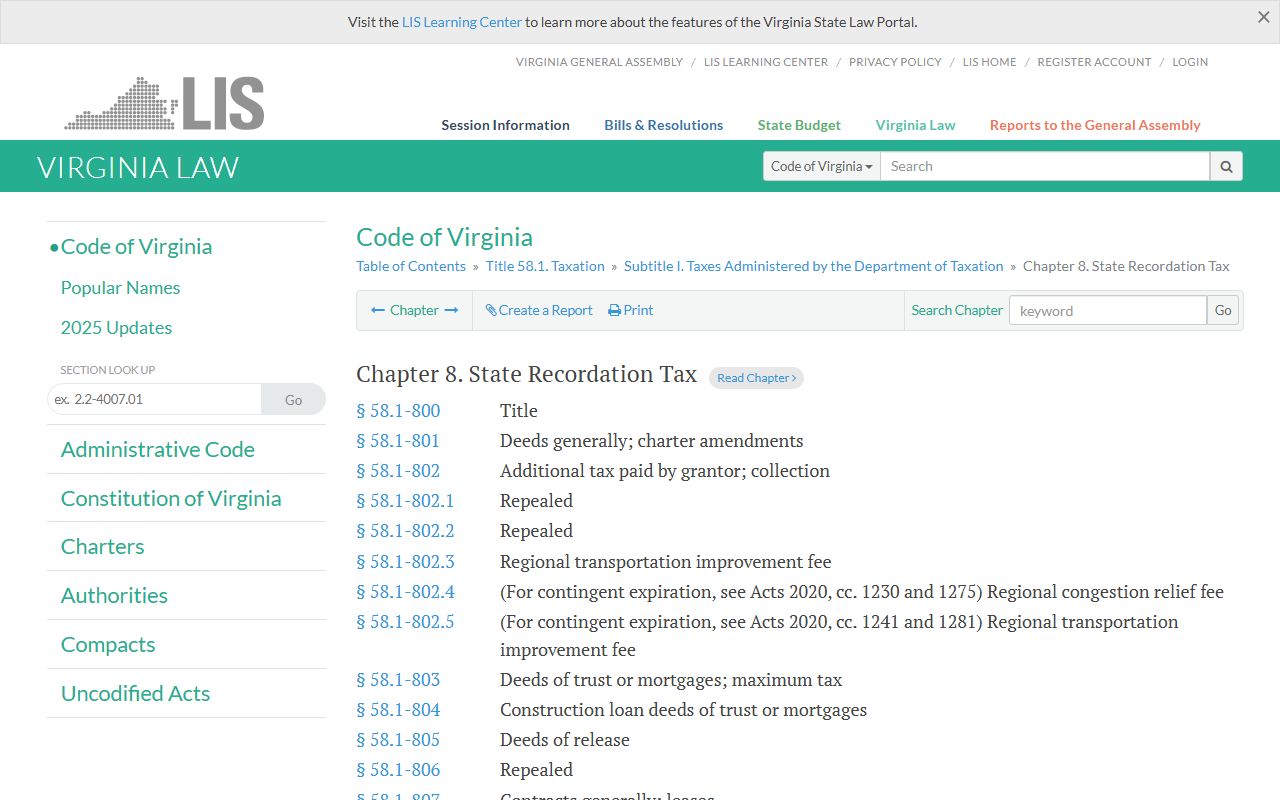
Task: Open Authorities in sidebar
Action: (x=114, y=596)
